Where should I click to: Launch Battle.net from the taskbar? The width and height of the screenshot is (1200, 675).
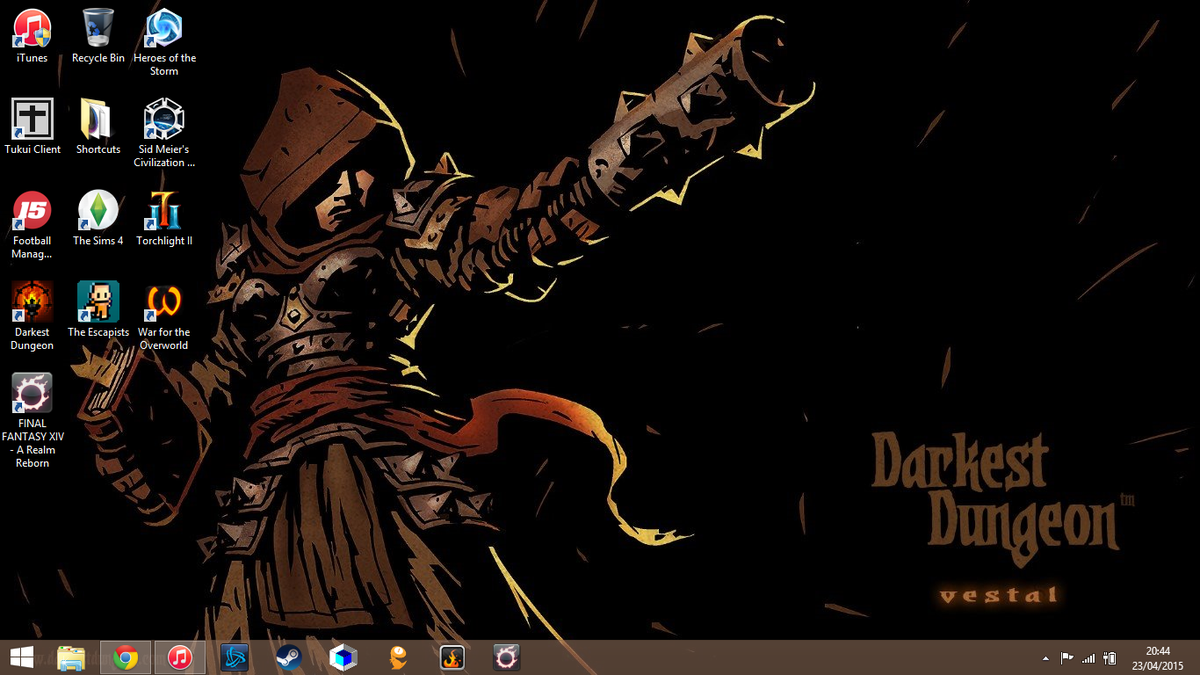[x=234, y=657]
